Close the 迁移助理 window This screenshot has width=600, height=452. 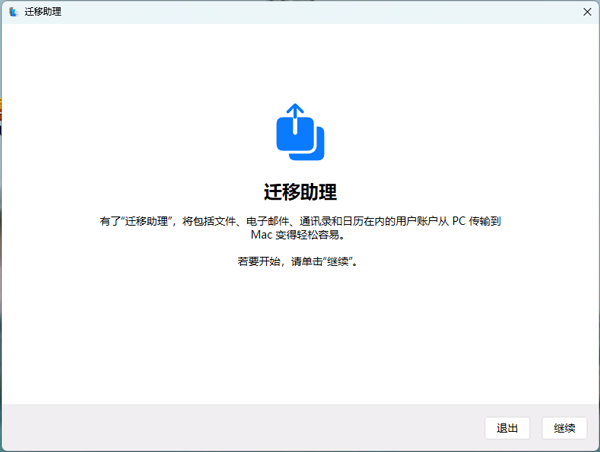[x=587, y=12]
